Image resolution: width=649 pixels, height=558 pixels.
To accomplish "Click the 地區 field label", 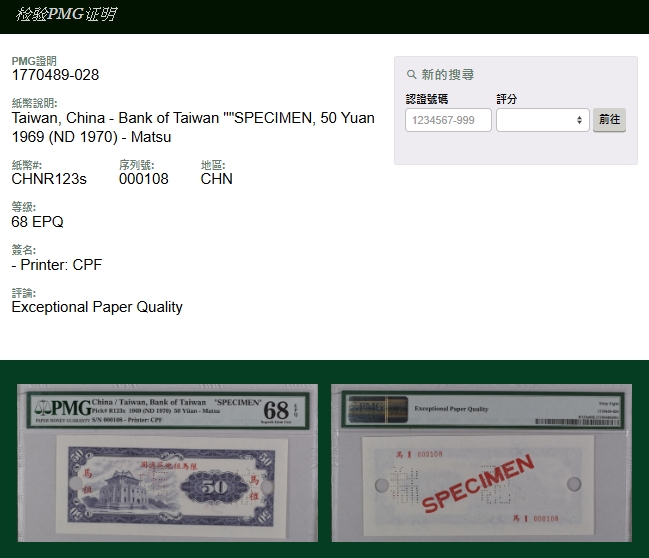I will click(213, 165).
